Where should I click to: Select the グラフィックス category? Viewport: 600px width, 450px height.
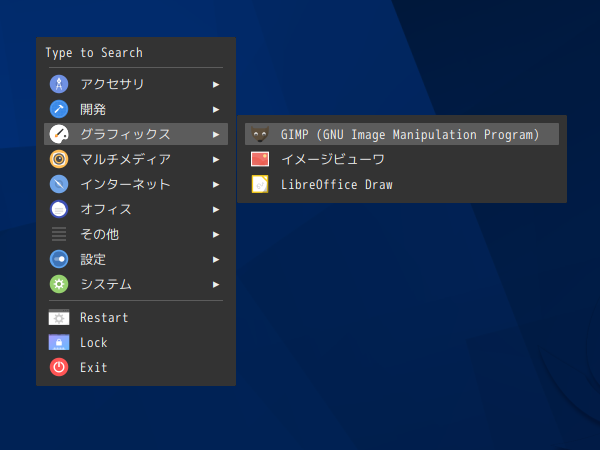click(136, 134)
